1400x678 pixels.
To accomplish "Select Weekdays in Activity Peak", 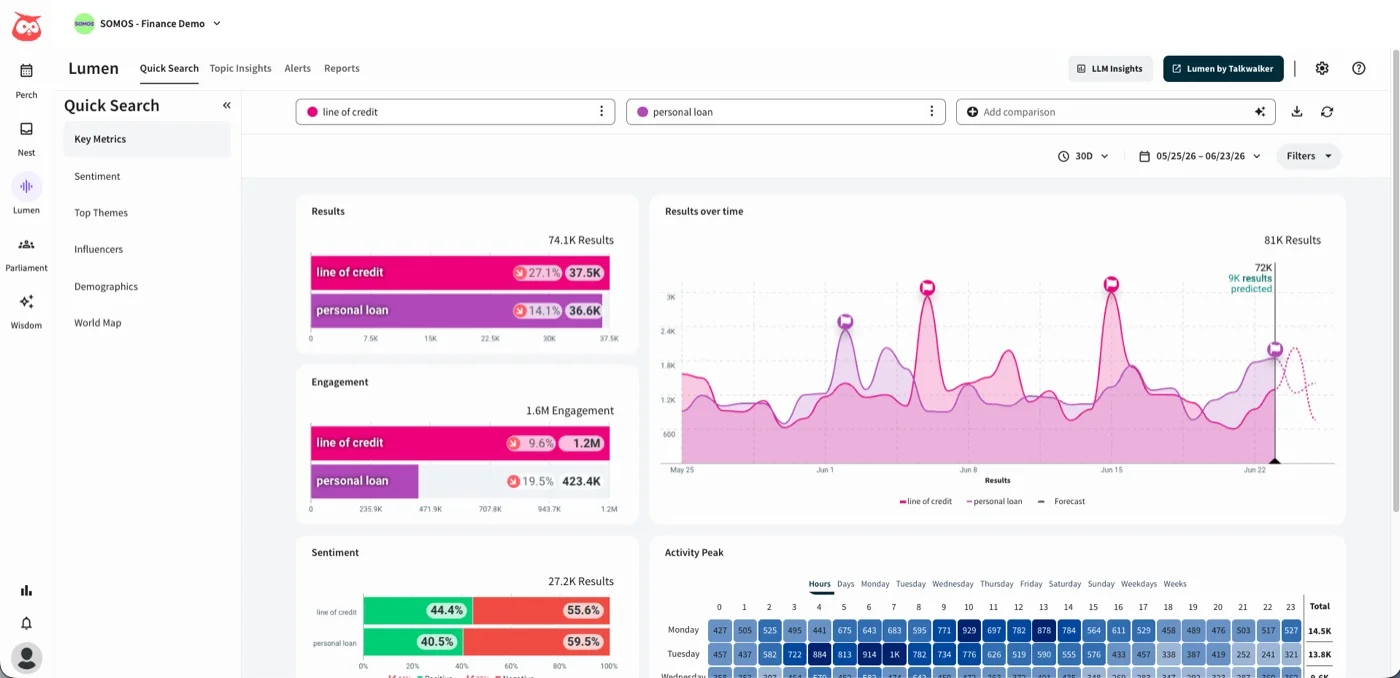I will (1139, 584).
